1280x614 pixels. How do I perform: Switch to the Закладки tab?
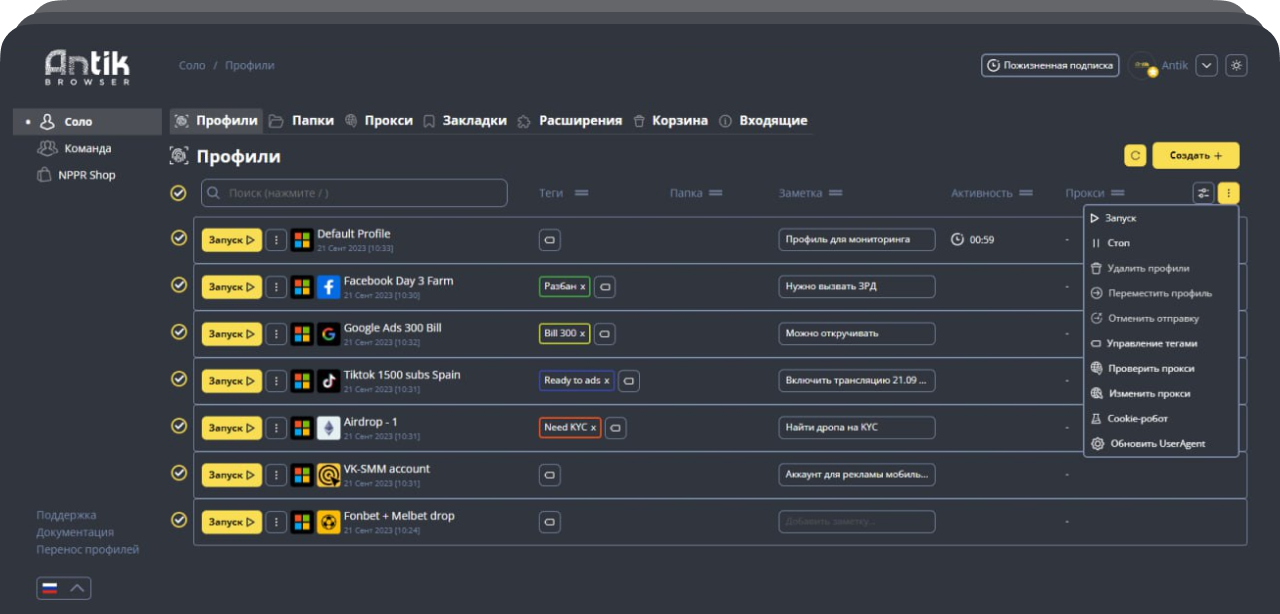(x=465, y=121)
